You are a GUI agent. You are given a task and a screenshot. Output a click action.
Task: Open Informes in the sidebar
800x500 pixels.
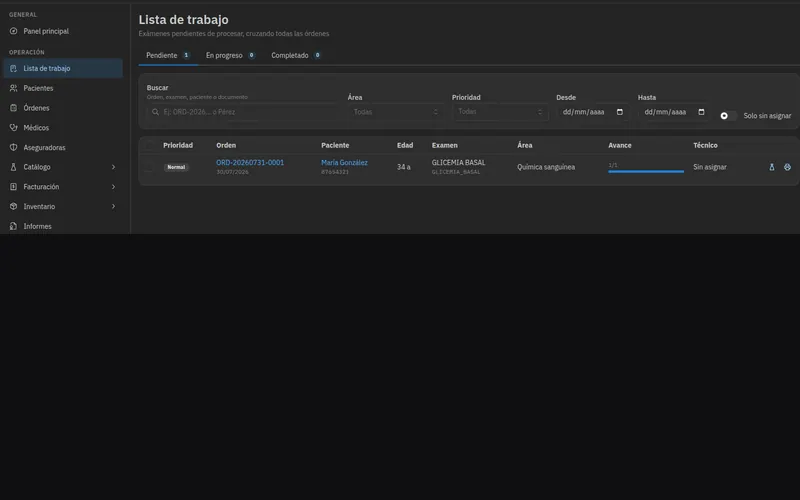point(63,226)
